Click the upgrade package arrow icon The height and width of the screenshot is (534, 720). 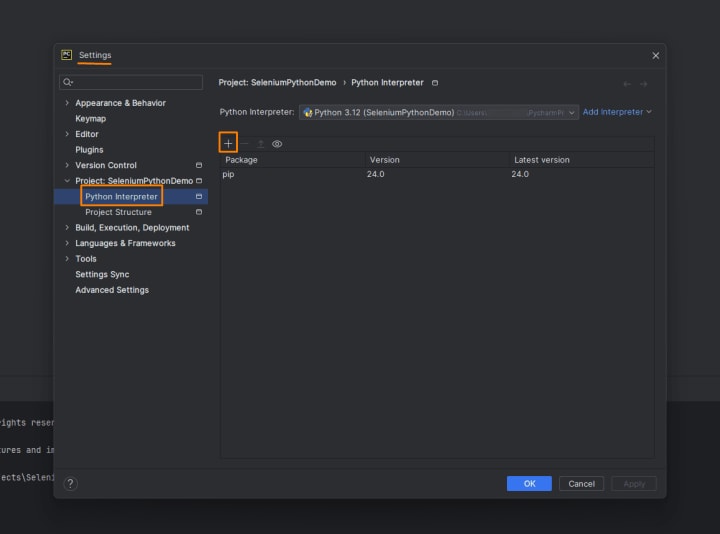[x=260, y=144]
